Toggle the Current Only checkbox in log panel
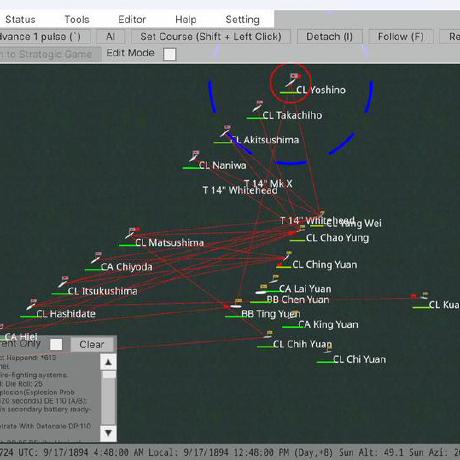Image resolution: width=460 pixels, height=460 pixels. click(x=56, y=344)
